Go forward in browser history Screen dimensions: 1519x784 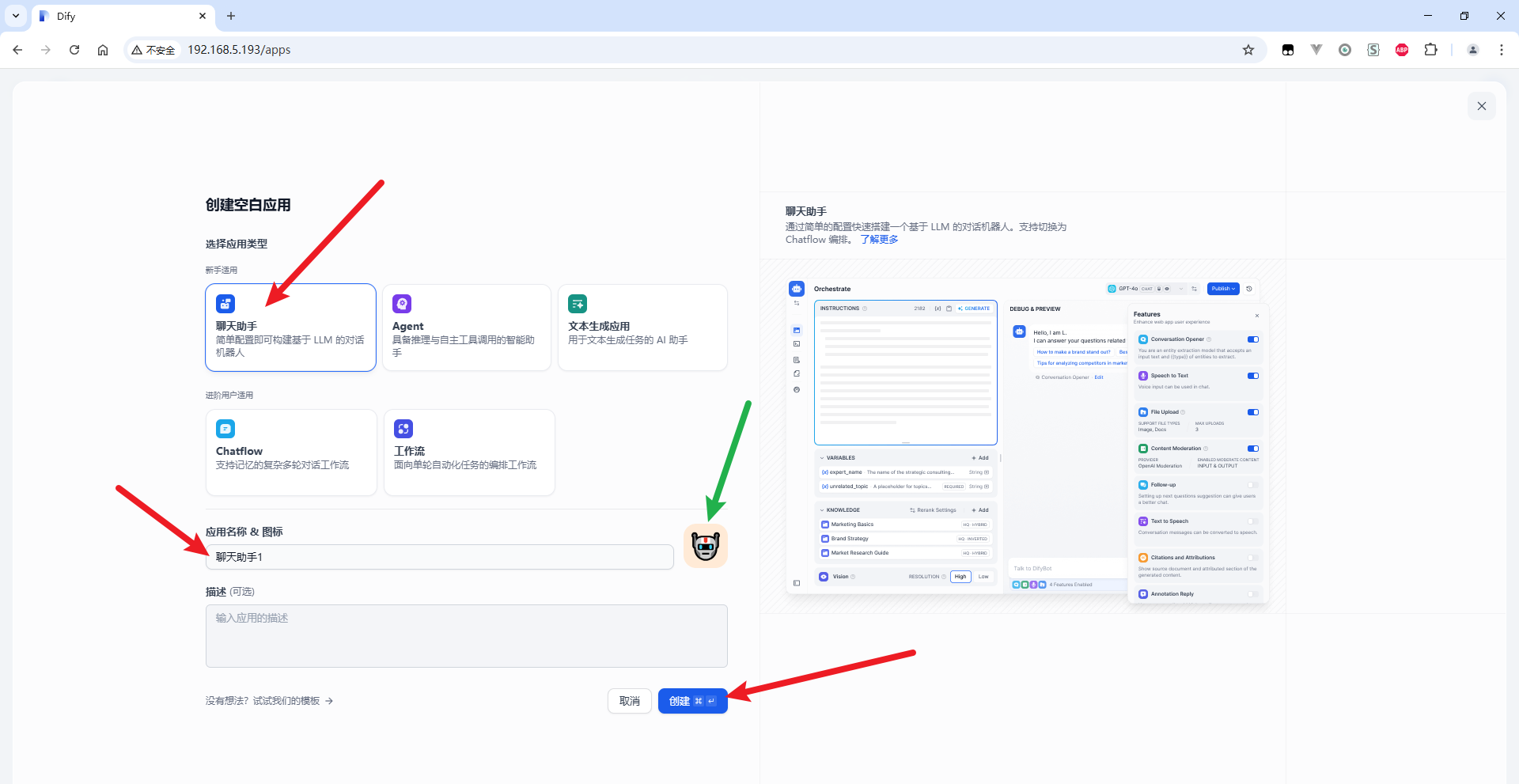point(46,50)
